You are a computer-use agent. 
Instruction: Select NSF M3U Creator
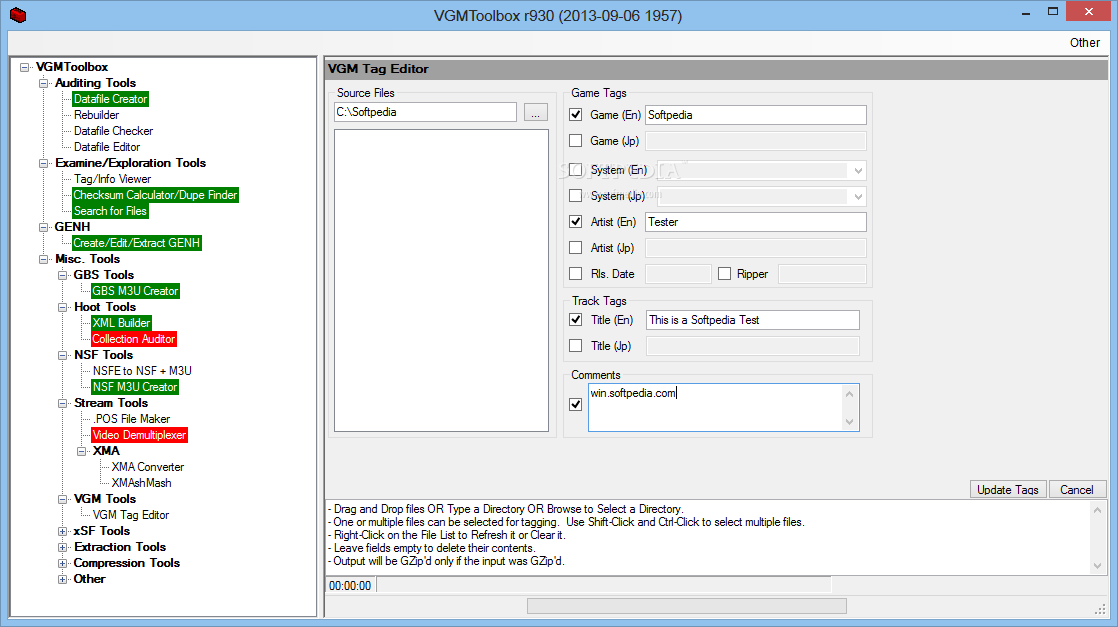135,387
